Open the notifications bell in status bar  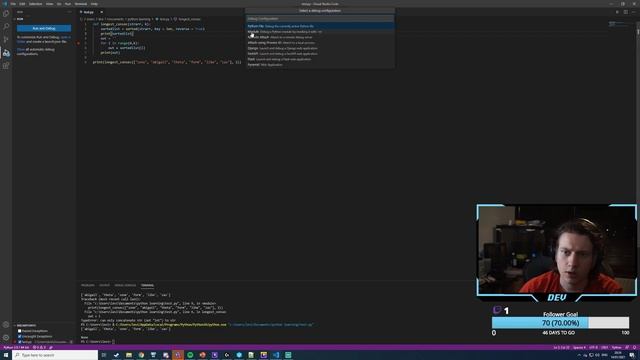point(635,347)
